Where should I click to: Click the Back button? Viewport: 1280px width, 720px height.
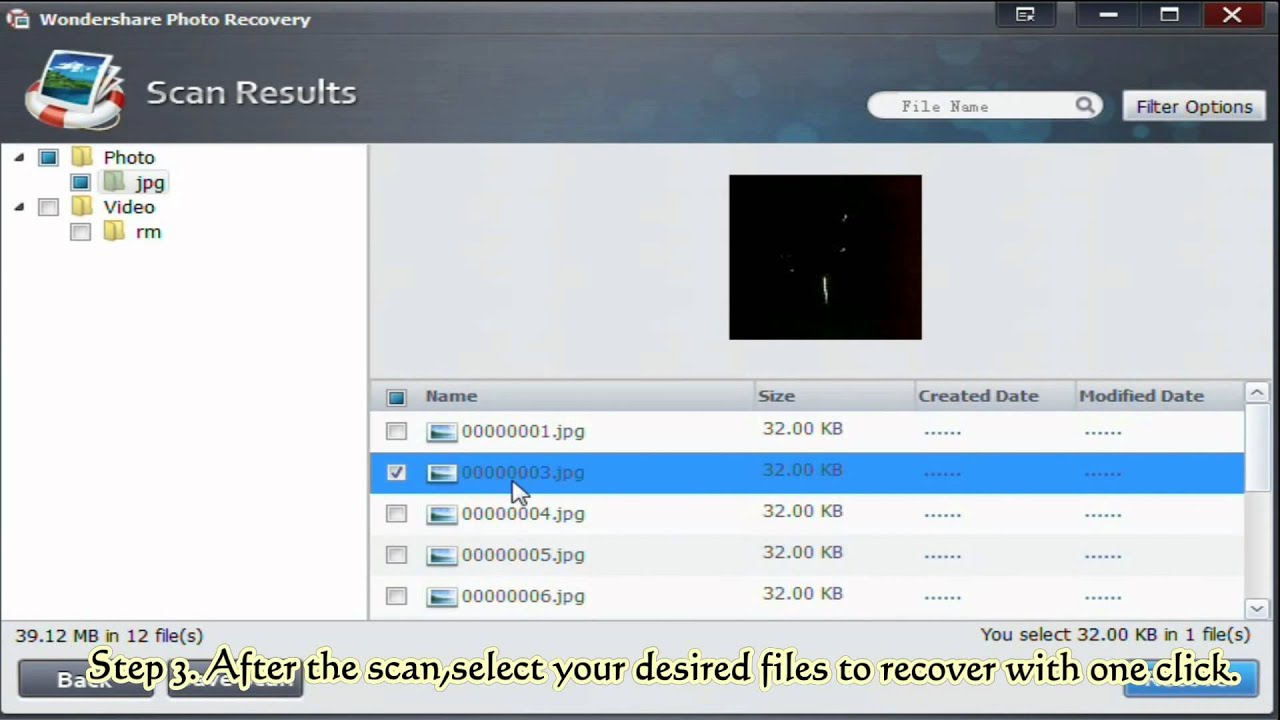(x=85, y=680)
